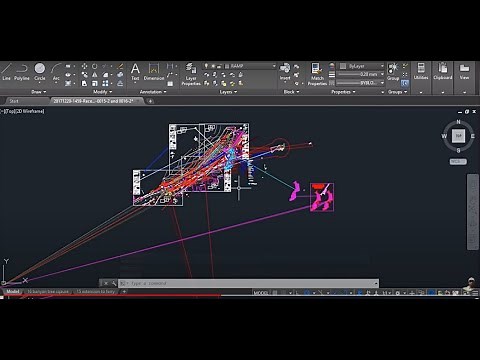Select the Polyline tool

click(x=22, y=72)
